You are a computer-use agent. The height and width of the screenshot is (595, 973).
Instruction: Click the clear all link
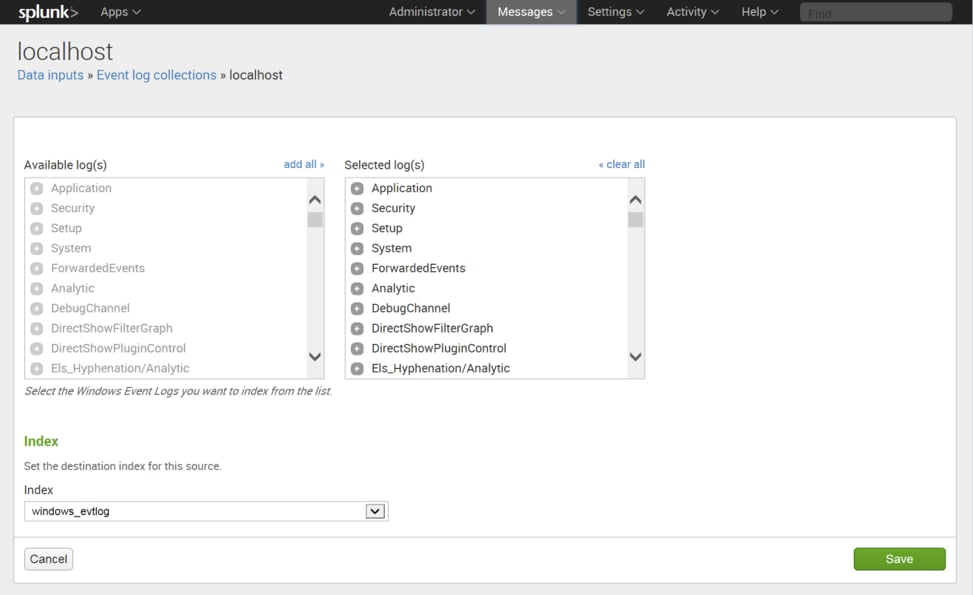coord(622,164)
